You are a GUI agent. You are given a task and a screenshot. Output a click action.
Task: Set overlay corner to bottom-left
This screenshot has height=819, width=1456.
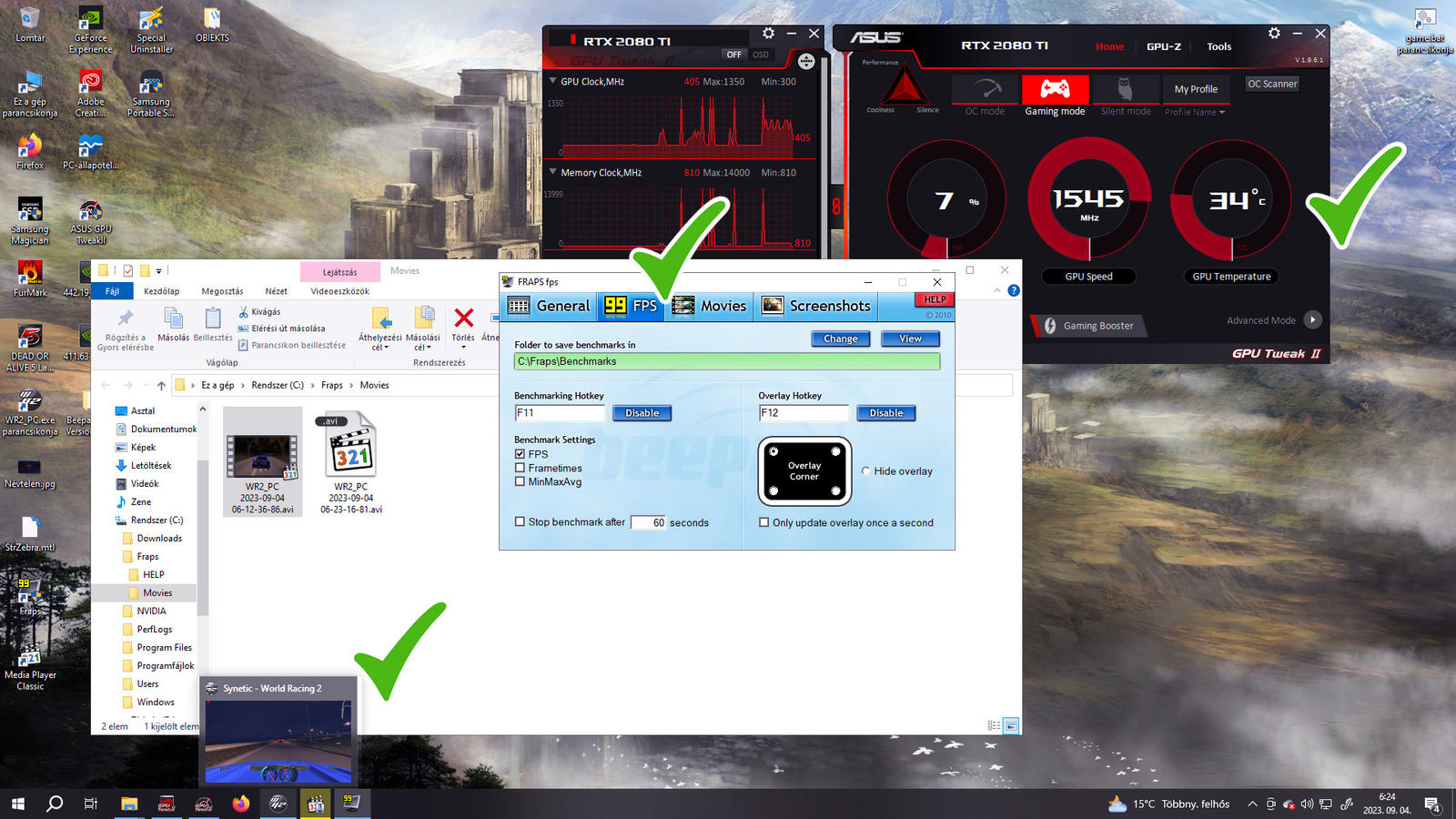773,491
